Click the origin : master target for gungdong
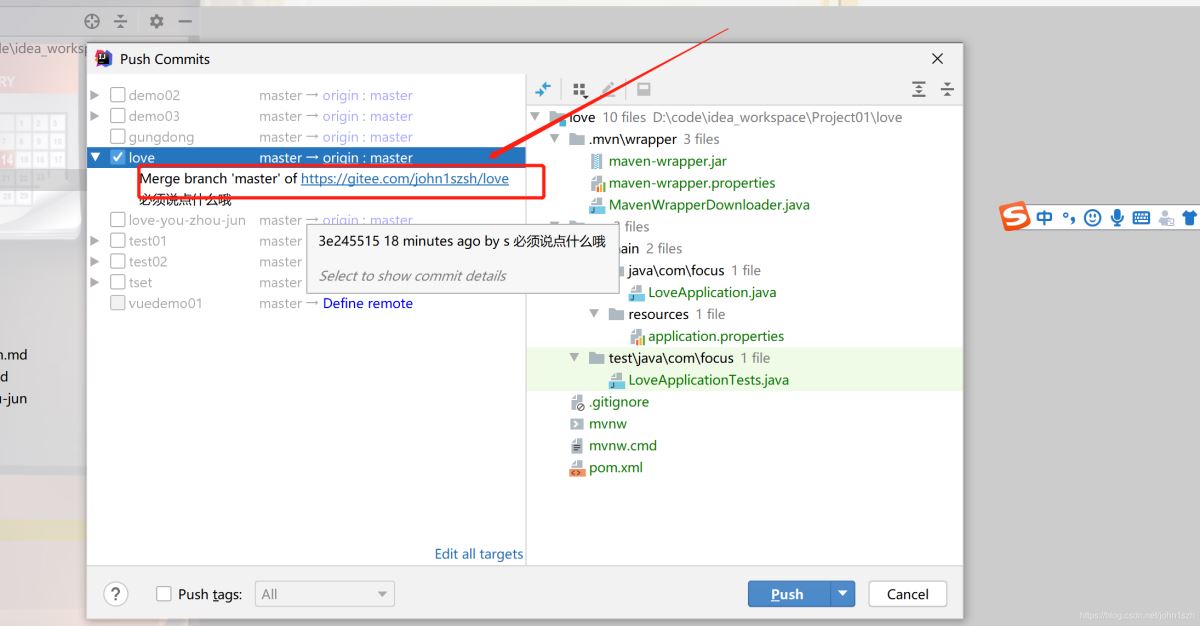This screenshot has width=1200, height=626. [367, 137]
